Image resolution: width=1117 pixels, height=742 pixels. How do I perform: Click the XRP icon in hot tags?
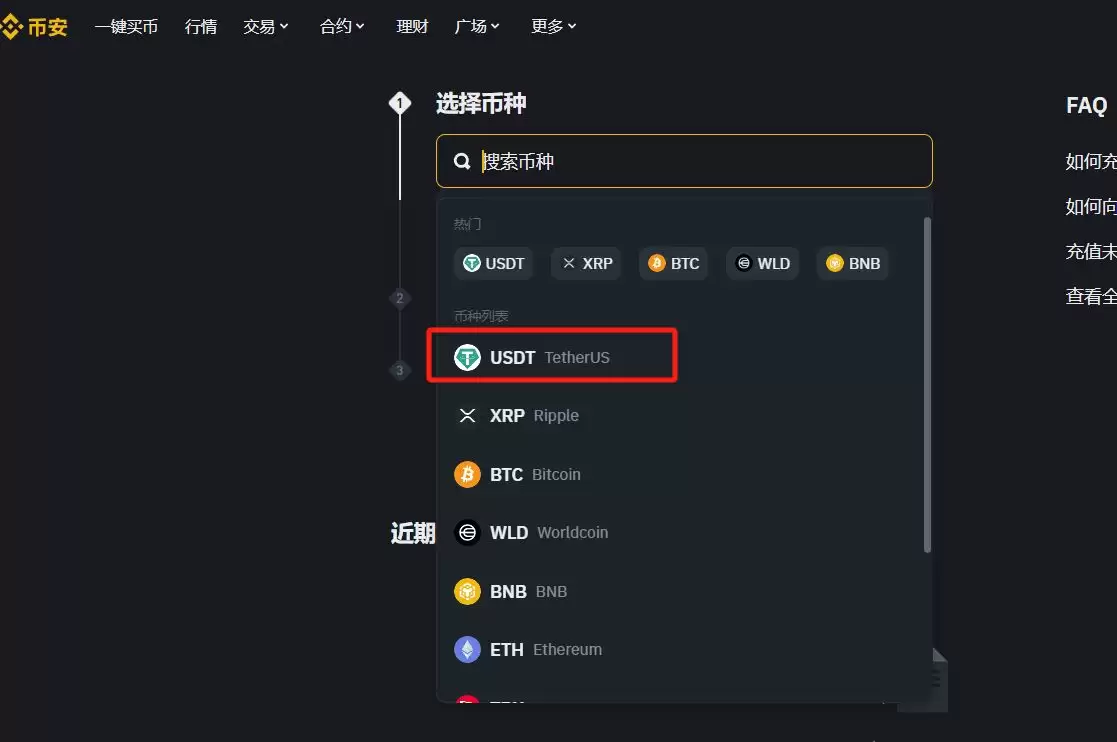[567, 263]
